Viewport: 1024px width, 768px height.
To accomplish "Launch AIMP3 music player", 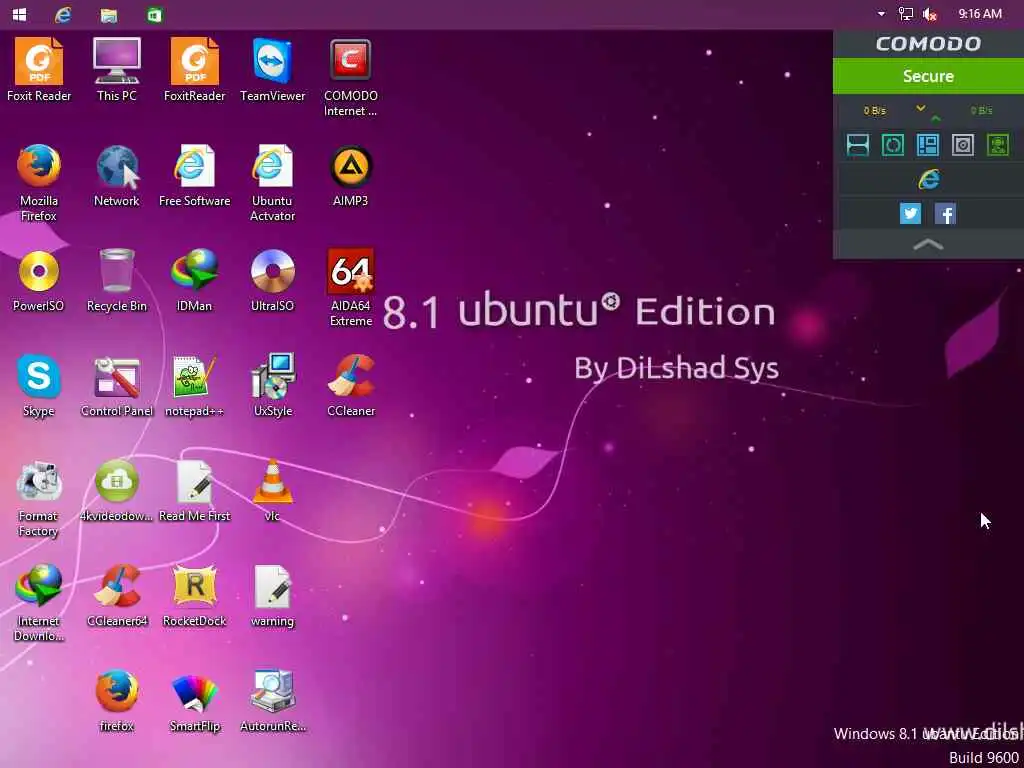I will [x=351, y=175].
